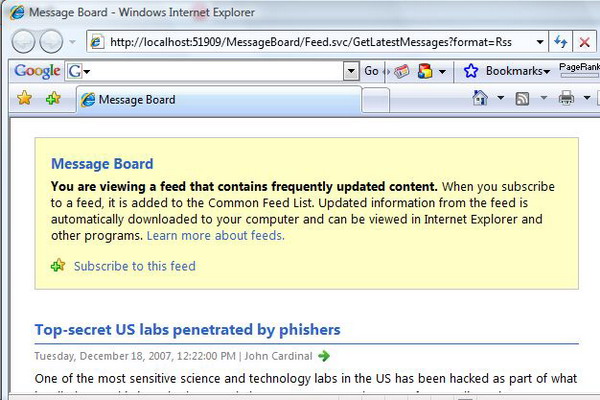Viewport: 600px width, 400px height.
Task: Click the Go button in Google toolbar
Action: coord(371,71)
